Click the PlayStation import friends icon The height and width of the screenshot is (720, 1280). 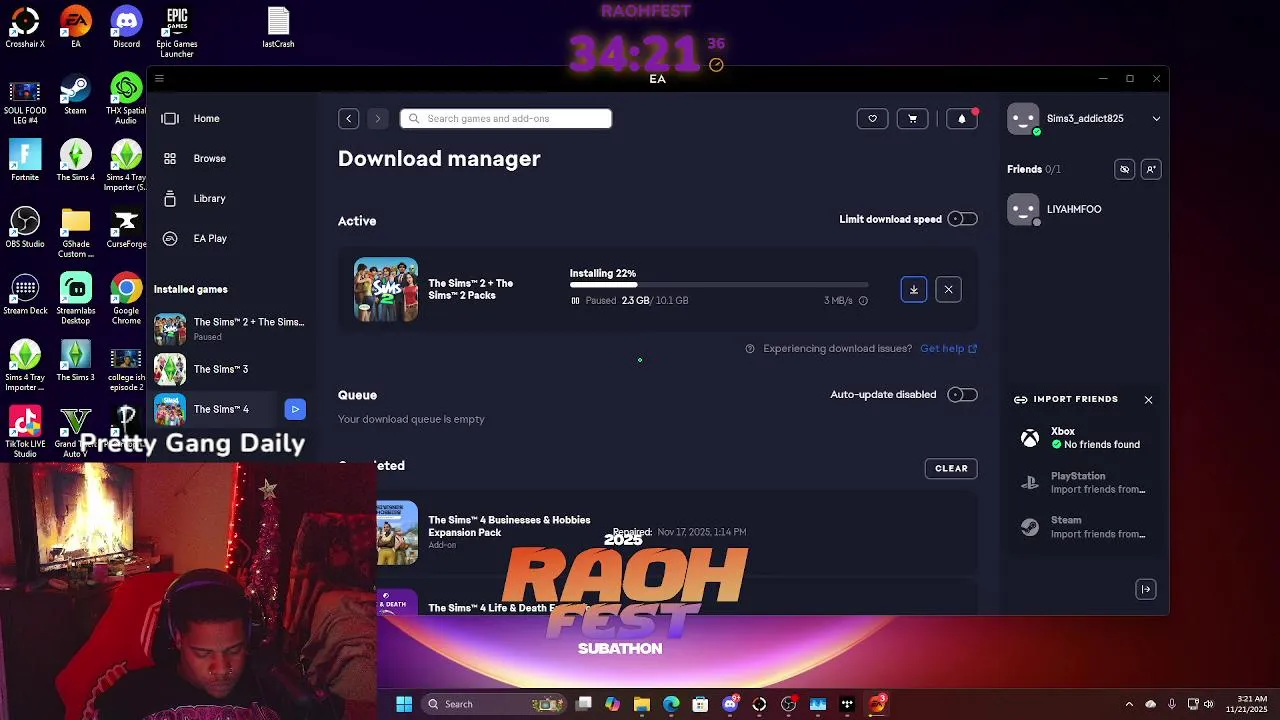point(1029,483)
